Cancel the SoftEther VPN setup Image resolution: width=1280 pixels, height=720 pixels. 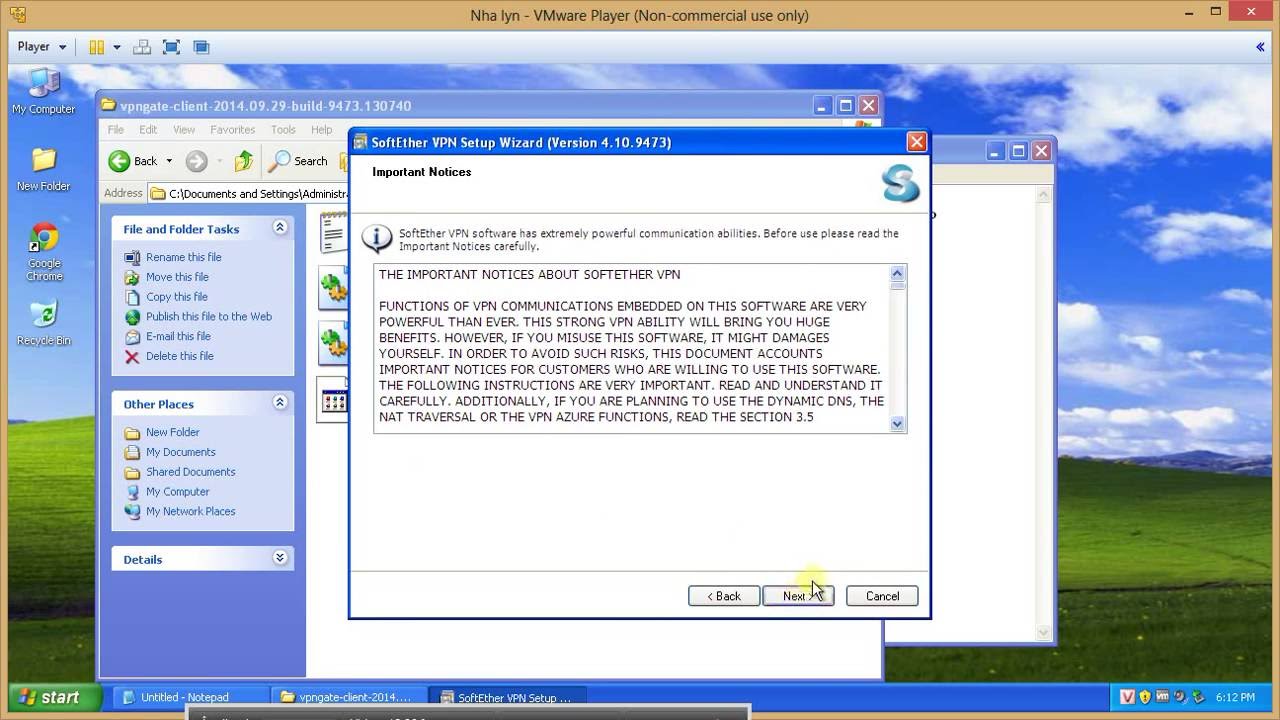point(882,596)
